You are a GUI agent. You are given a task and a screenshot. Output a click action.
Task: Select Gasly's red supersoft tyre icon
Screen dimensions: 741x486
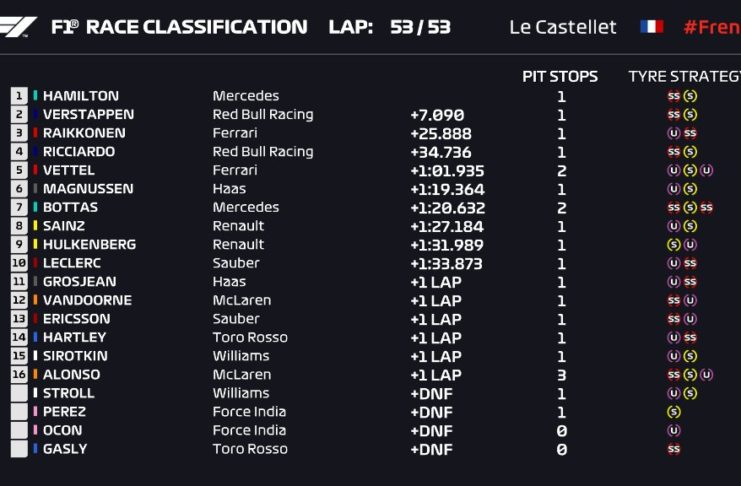tap(674, 449)
